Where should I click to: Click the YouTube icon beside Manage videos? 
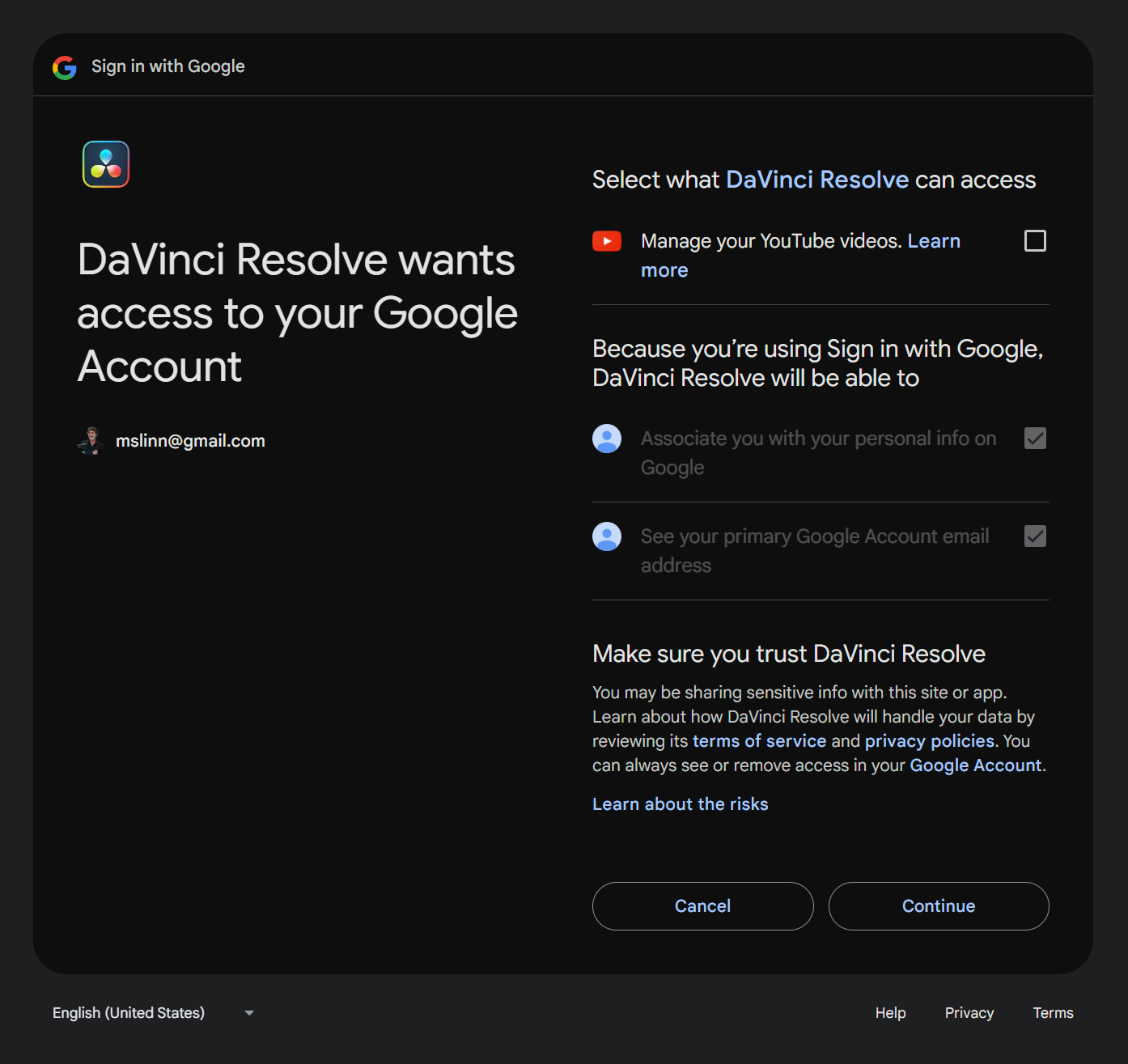607,241
